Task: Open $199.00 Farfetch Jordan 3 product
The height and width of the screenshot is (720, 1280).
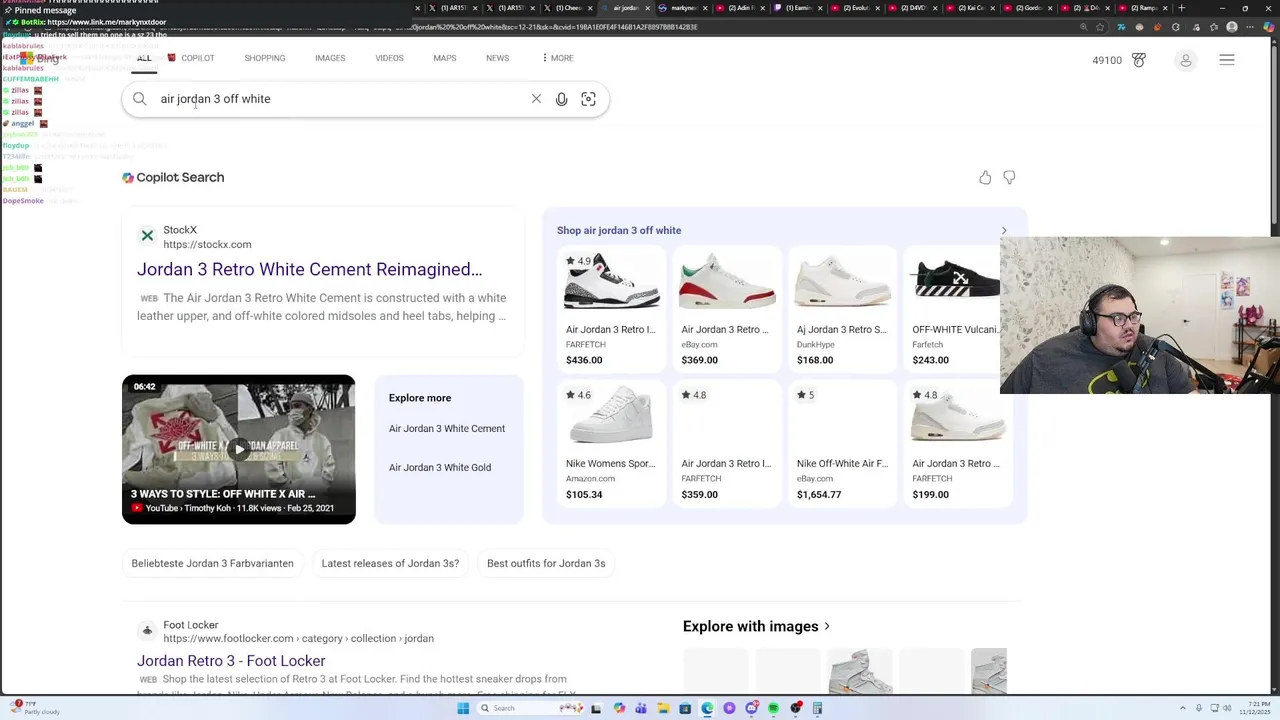Action: pos(957,444)
